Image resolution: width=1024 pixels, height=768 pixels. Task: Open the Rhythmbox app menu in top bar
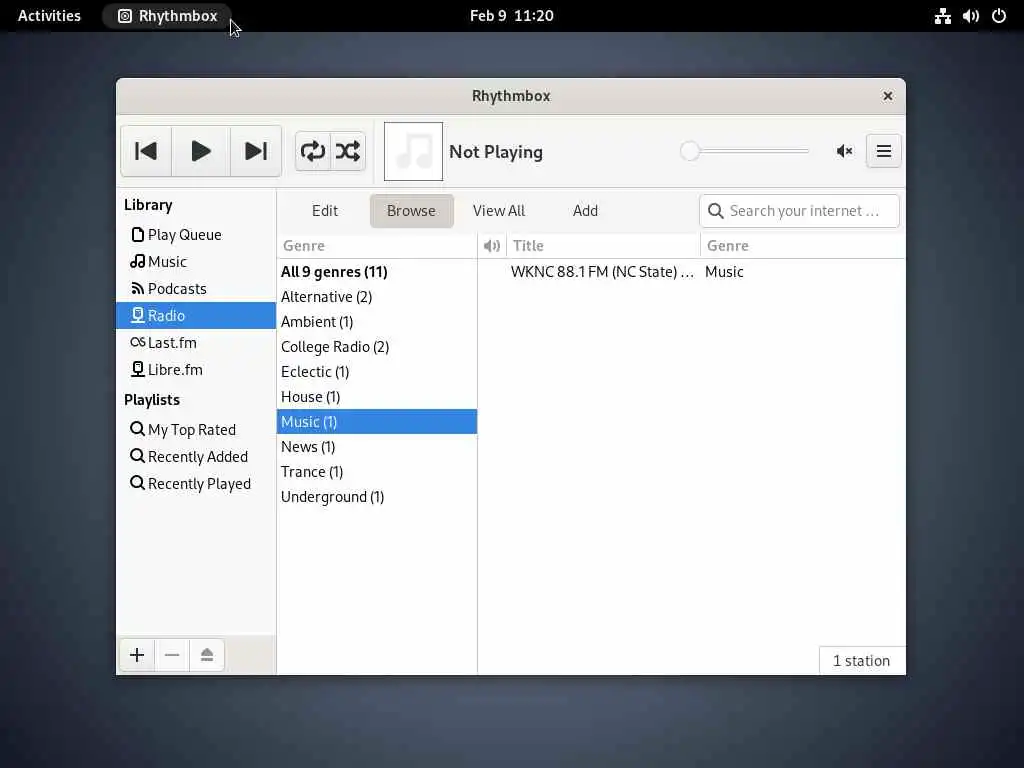point(168,16)
